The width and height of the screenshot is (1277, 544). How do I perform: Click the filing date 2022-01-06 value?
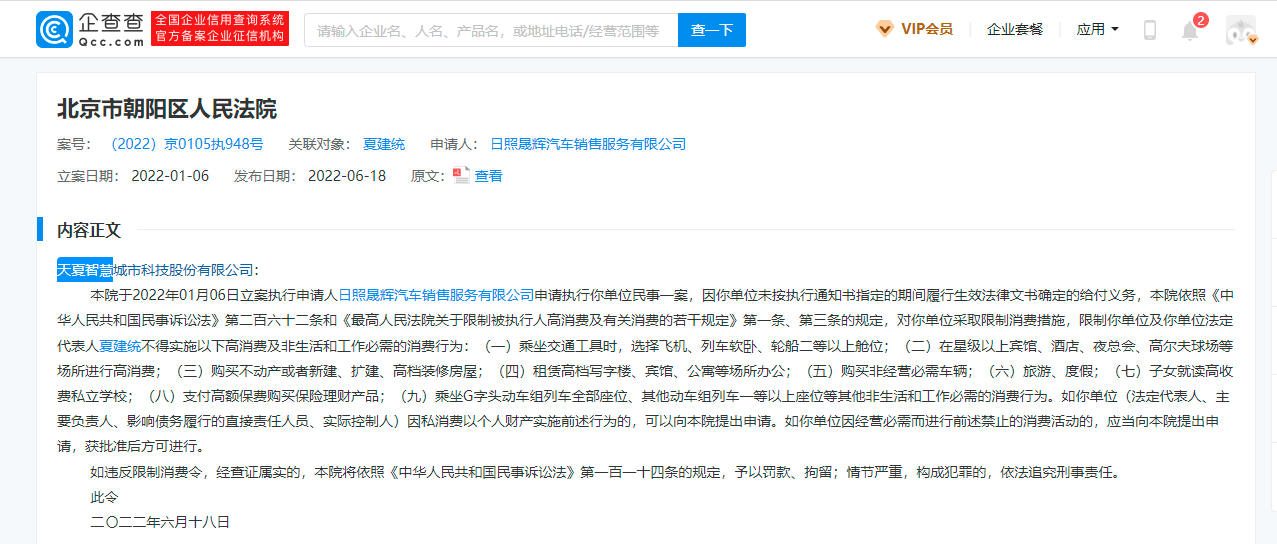tap(170, 176)
